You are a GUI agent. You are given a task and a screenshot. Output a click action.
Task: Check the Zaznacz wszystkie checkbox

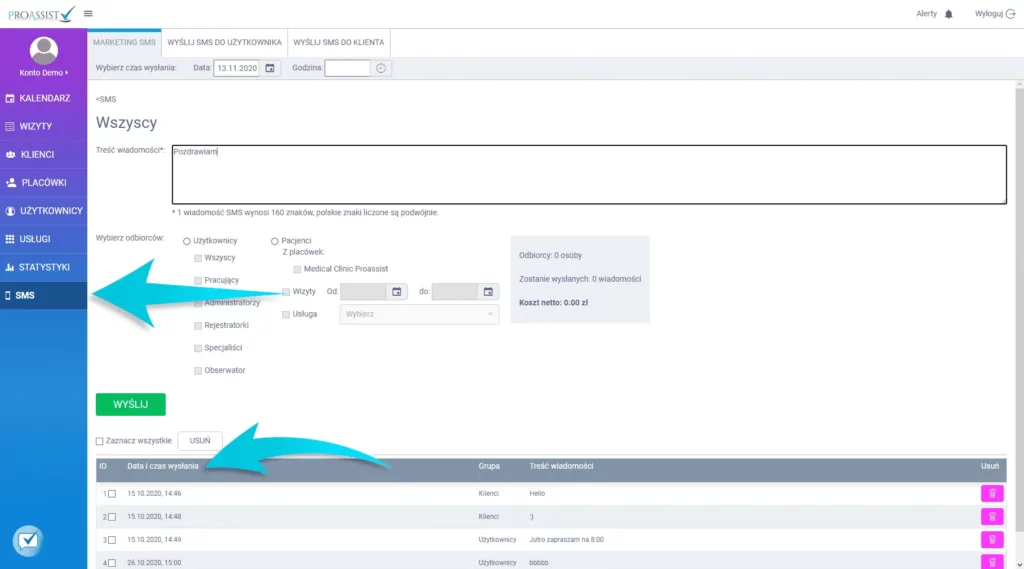100,441
